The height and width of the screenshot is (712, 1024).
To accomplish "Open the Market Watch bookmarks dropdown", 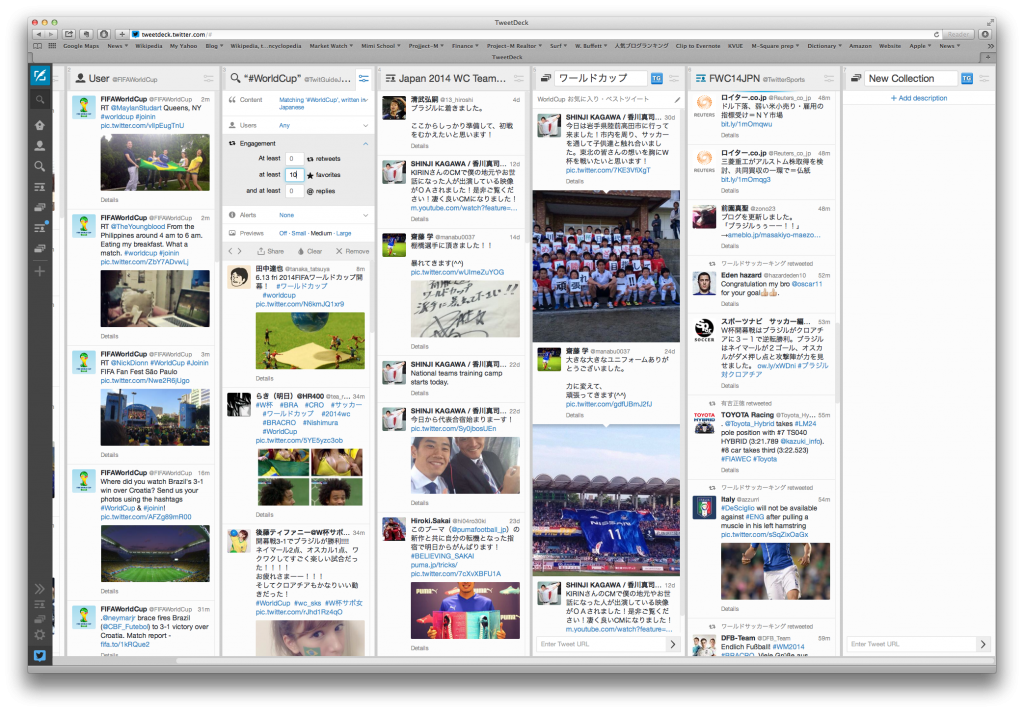I will coord(331,46).
